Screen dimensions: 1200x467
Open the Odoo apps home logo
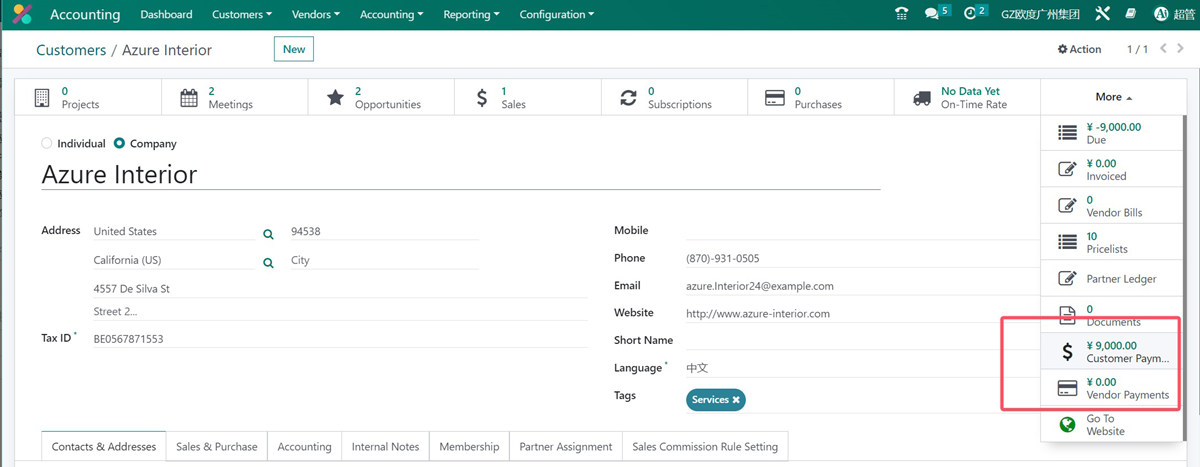point(22,14)
